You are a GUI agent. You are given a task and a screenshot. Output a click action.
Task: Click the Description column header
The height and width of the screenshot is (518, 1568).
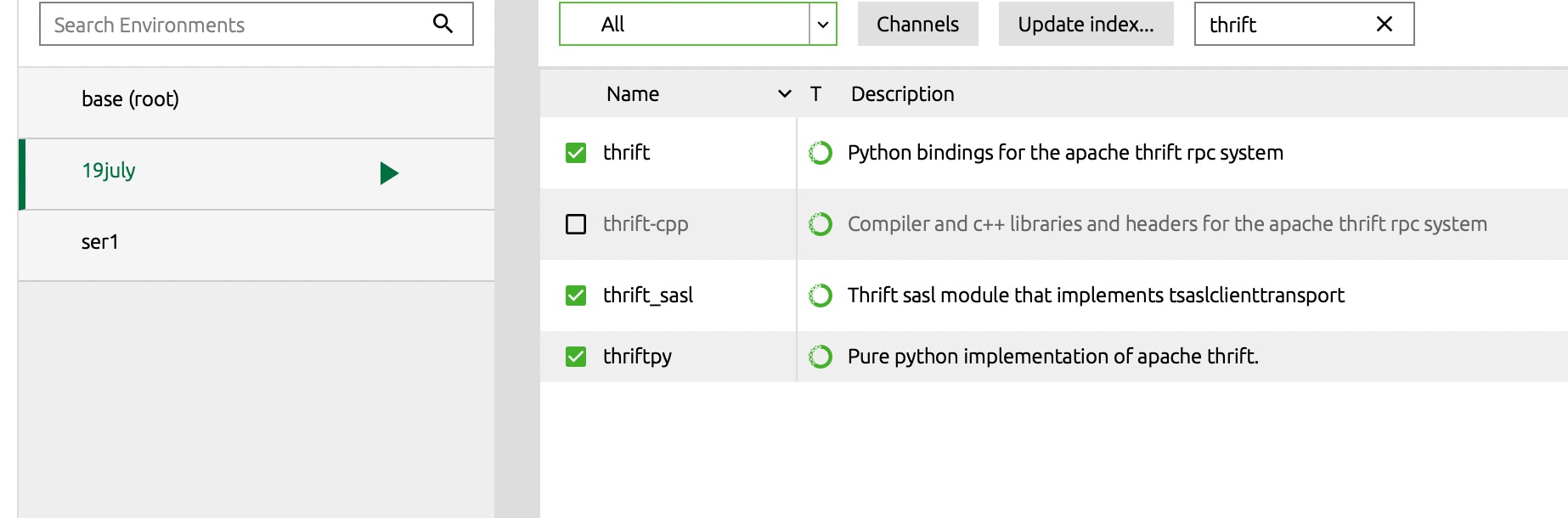pos(902,94)
